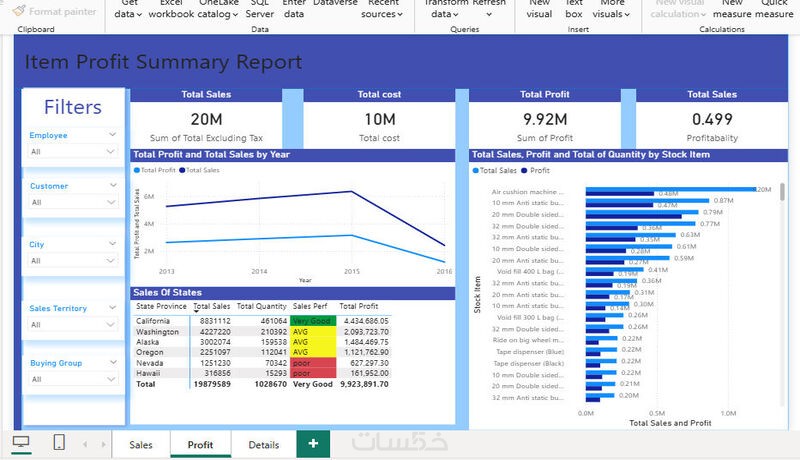Viewport: 800px width, 460px height.
Task: Open the Transform data dropdown
Action: 444,9
